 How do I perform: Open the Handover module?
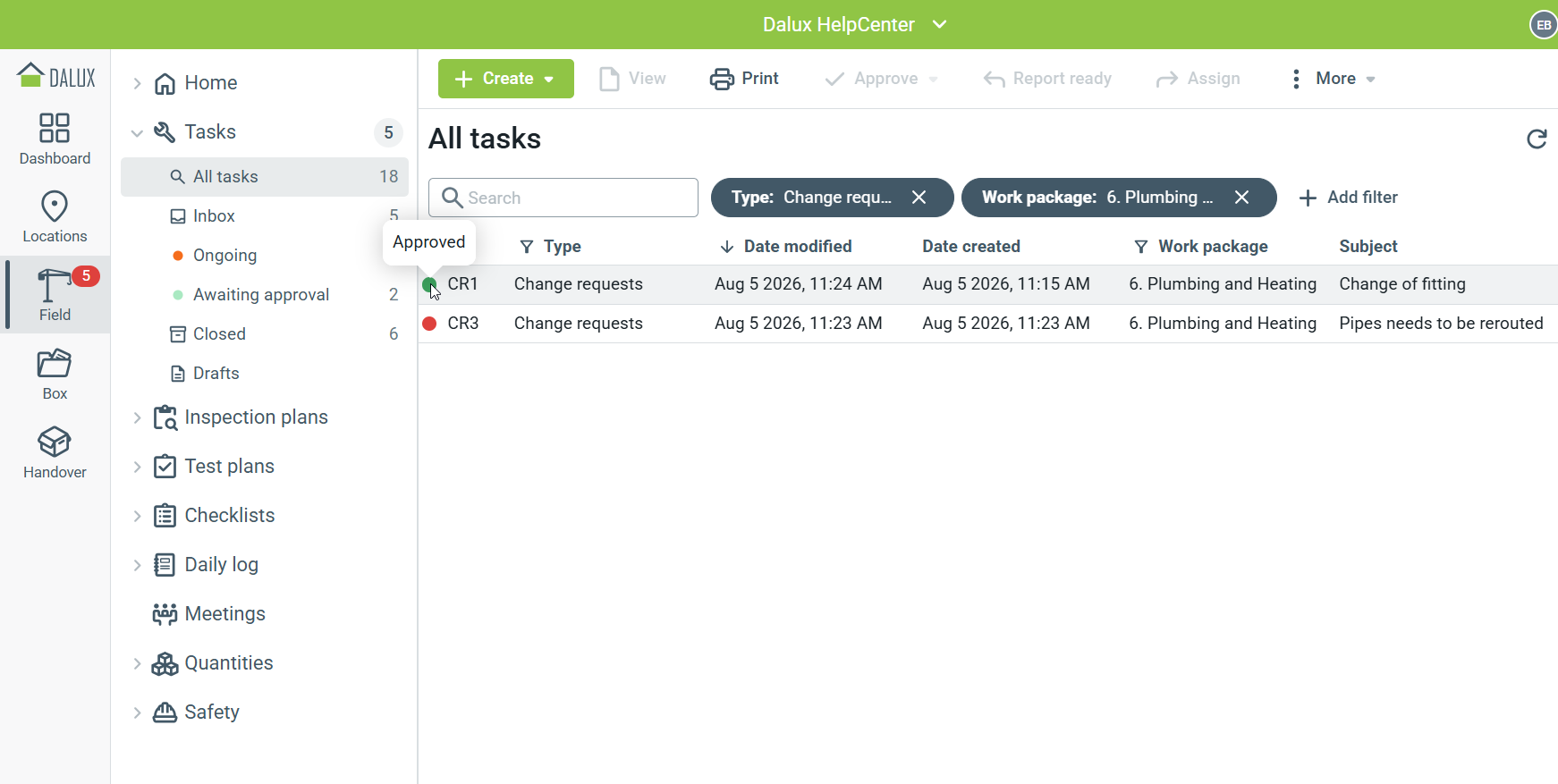click(x=55, y=452)
